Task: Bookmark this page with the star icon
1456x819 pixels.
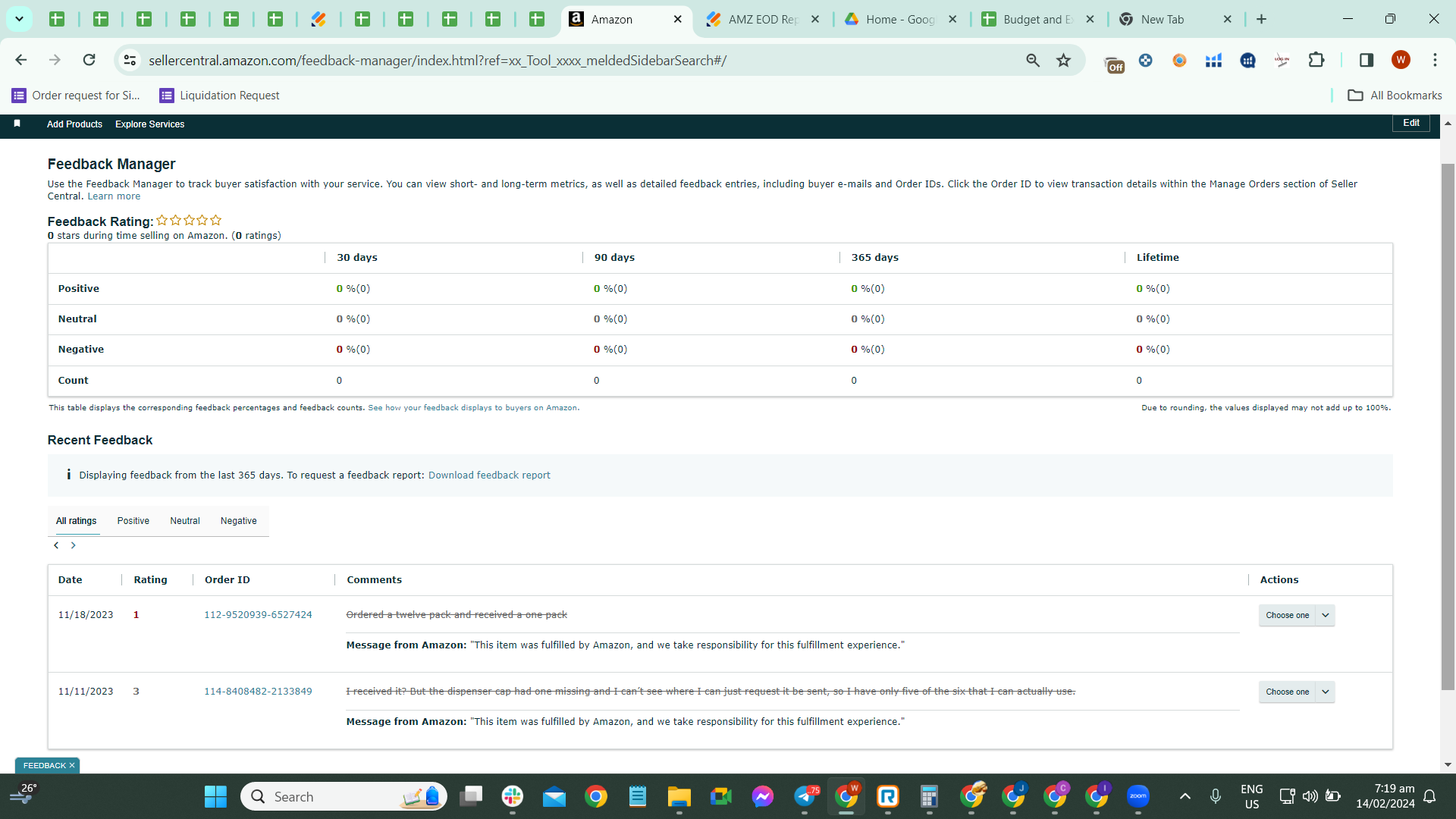Action: tap(1064, 61)
